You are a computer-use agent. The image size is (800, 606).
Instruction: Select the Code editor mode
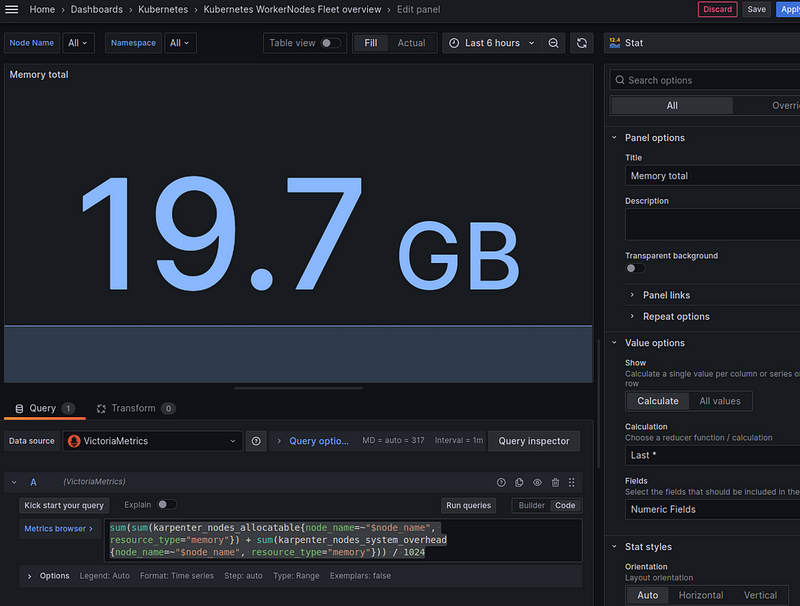(x=565, y=506)
